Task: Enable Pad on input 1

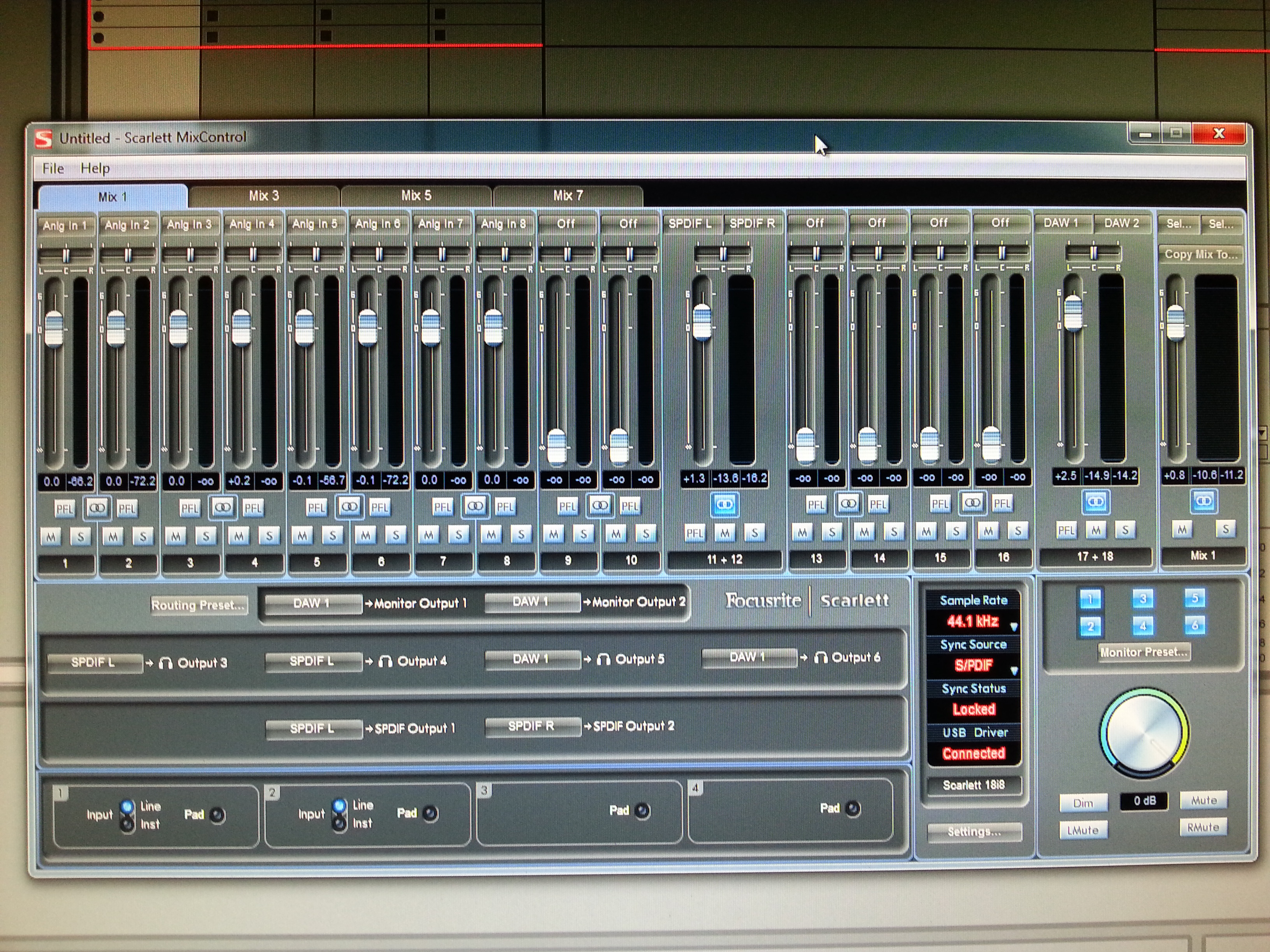Action: click(x=218, y=815)
